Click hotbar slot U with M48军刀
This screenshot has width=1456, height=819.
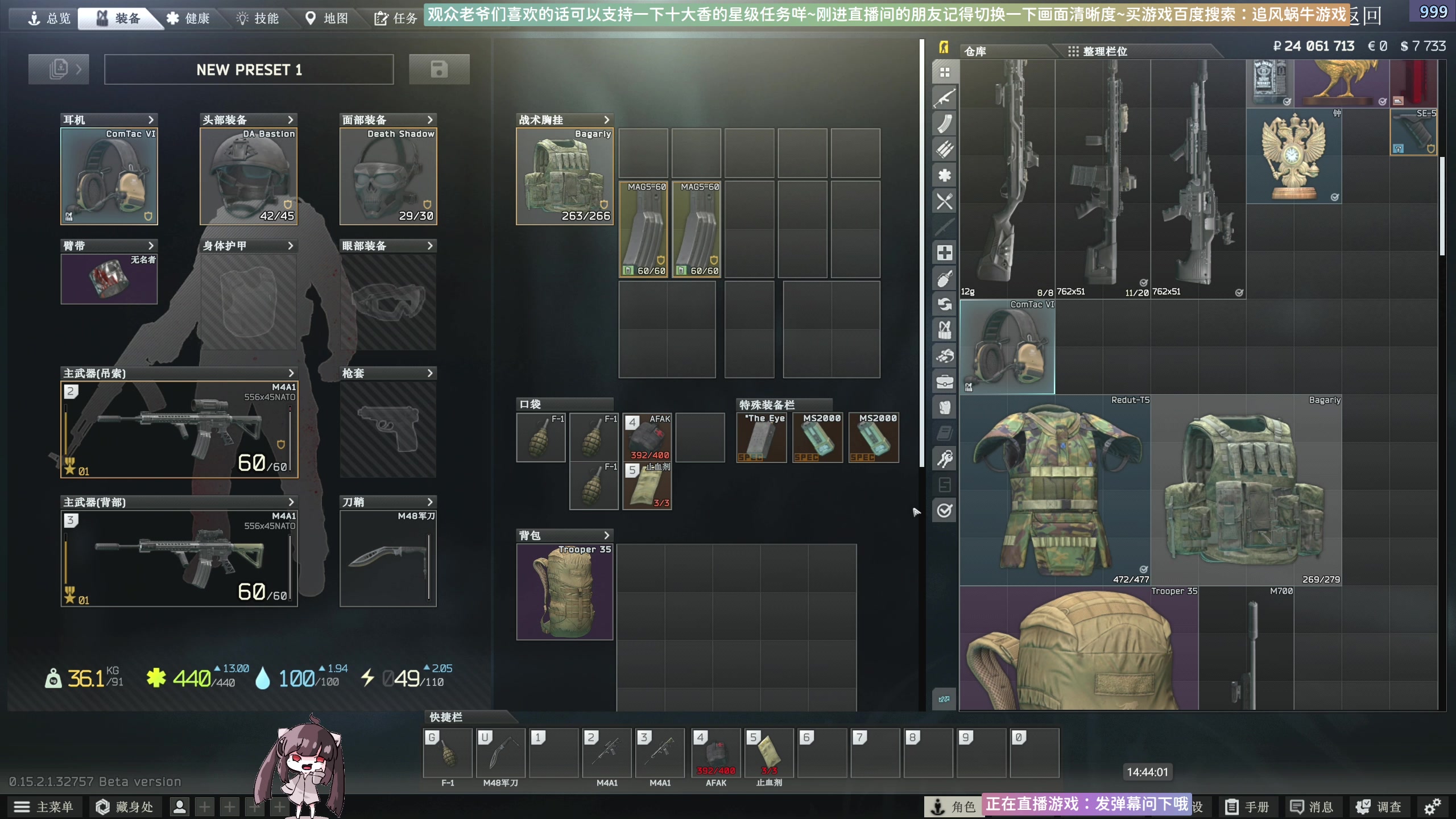[500, 753]
